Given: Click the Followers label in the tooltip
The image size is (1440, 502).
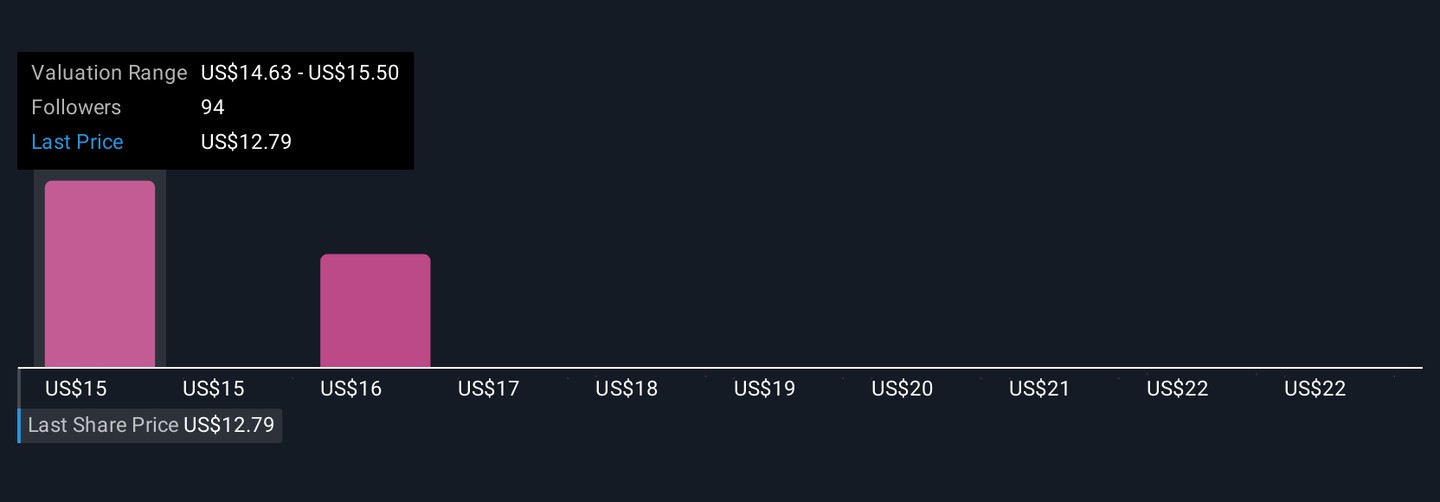Looking at the screenshot, I should pos(76,107).
